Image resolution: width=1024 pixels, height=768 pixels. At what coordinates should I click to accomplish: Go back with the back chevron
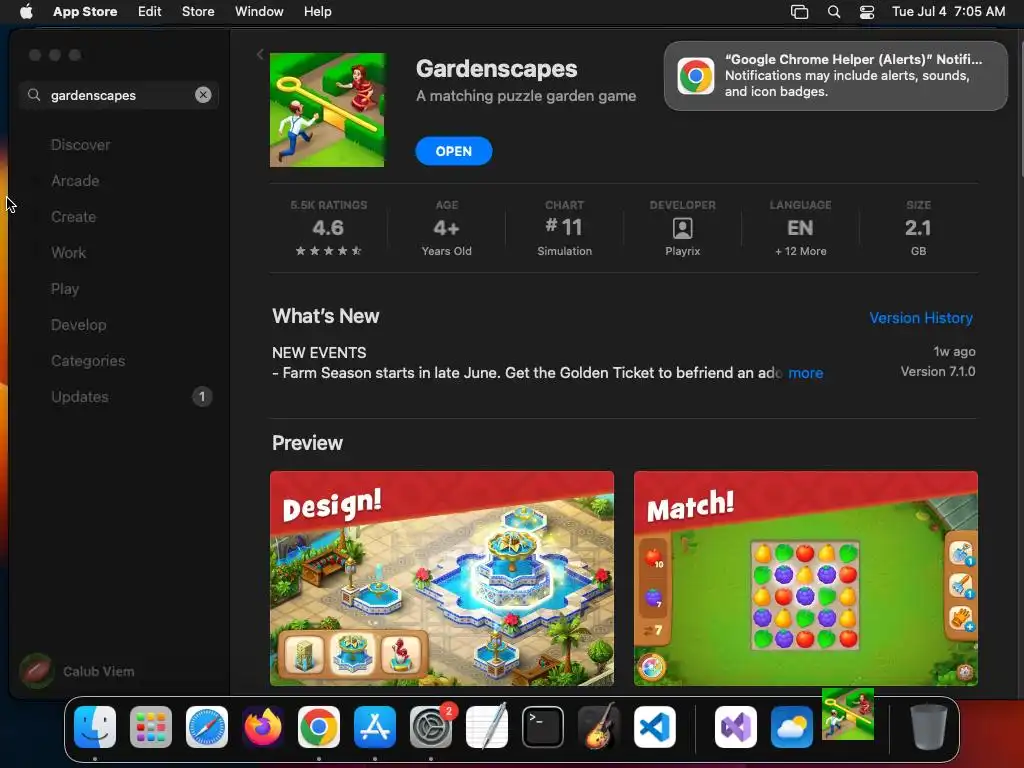(x=260, y=55)
